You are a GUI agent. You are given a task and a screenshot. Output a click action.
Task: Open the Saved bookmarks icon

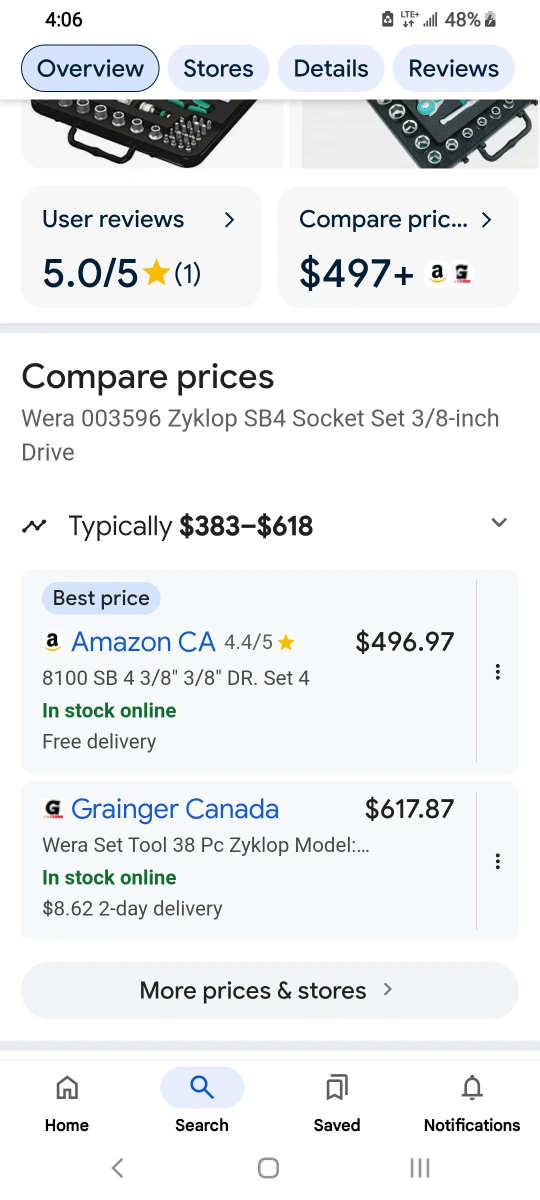click(337, 1087)
